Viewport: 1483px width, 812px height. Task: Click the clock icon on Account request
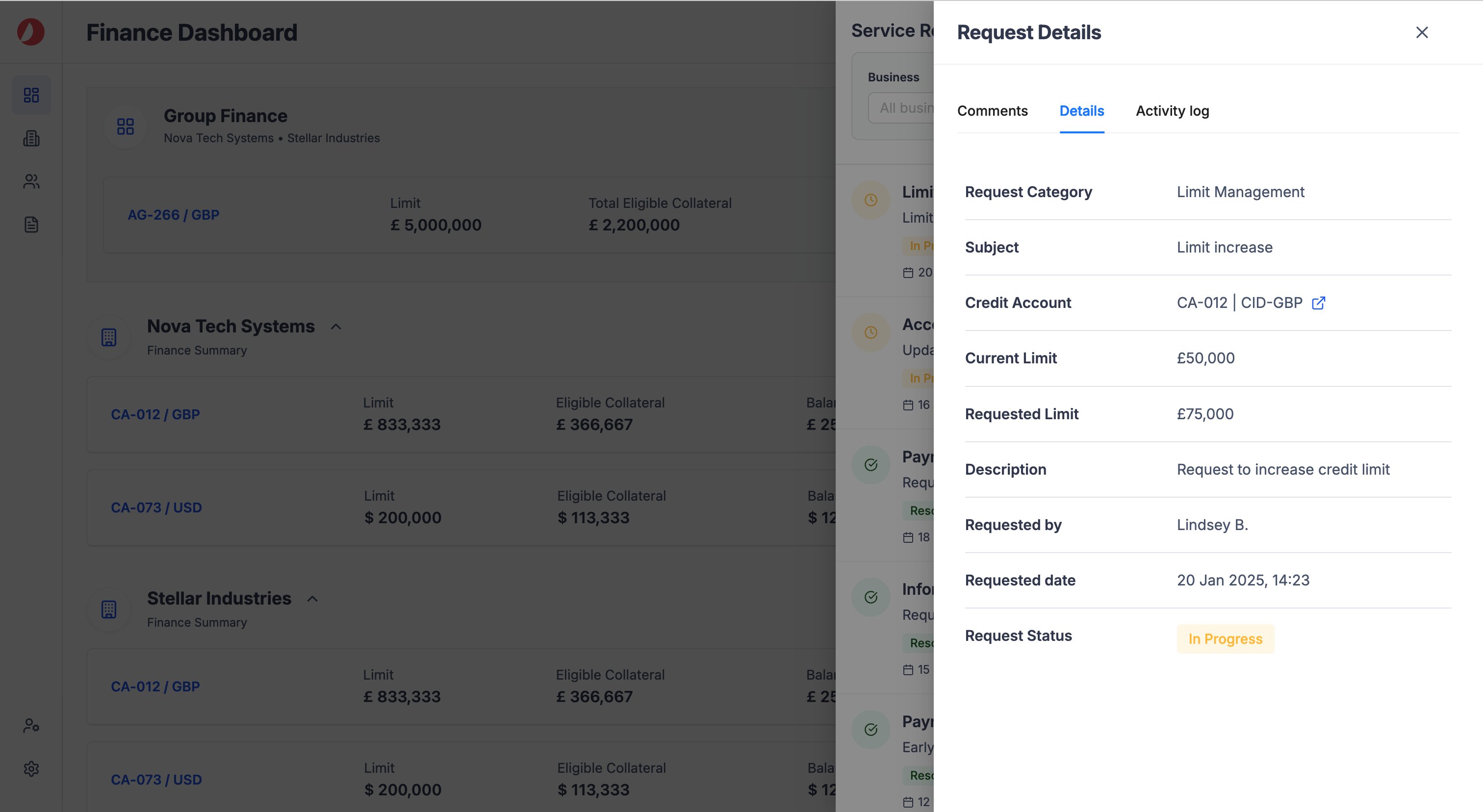coord(870,332)
